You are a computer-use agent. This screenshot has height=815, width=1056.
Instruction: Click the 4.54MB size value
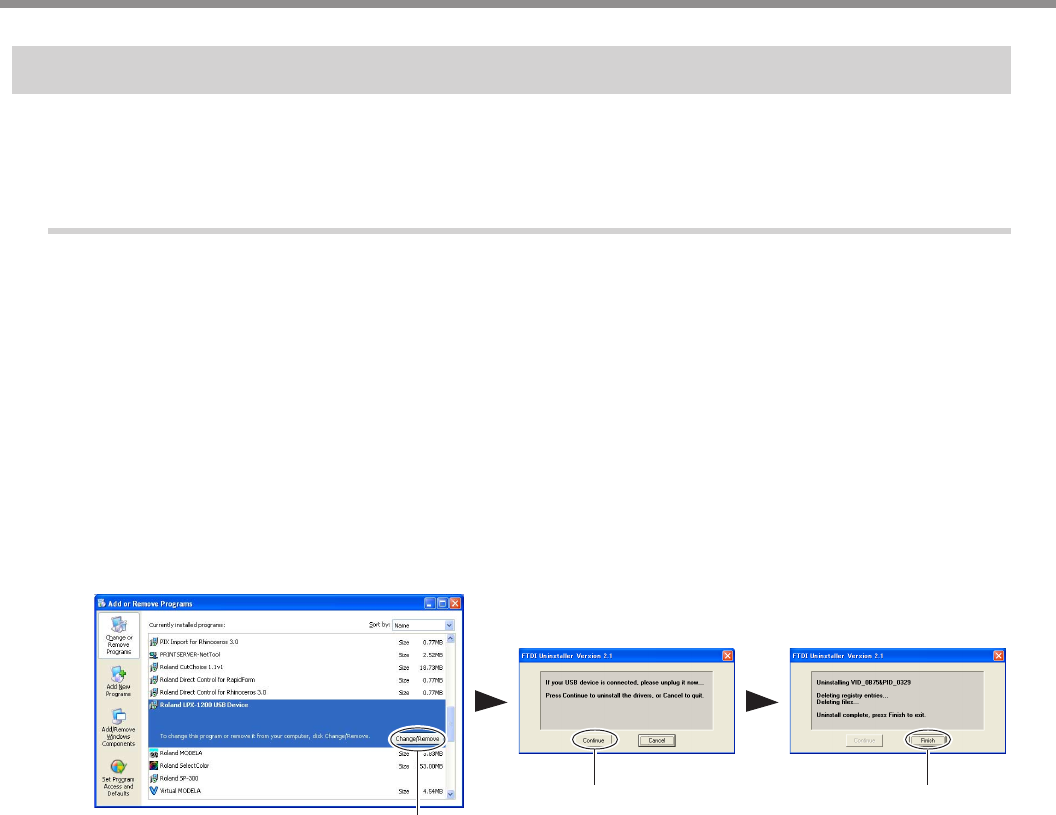[432, 791]
